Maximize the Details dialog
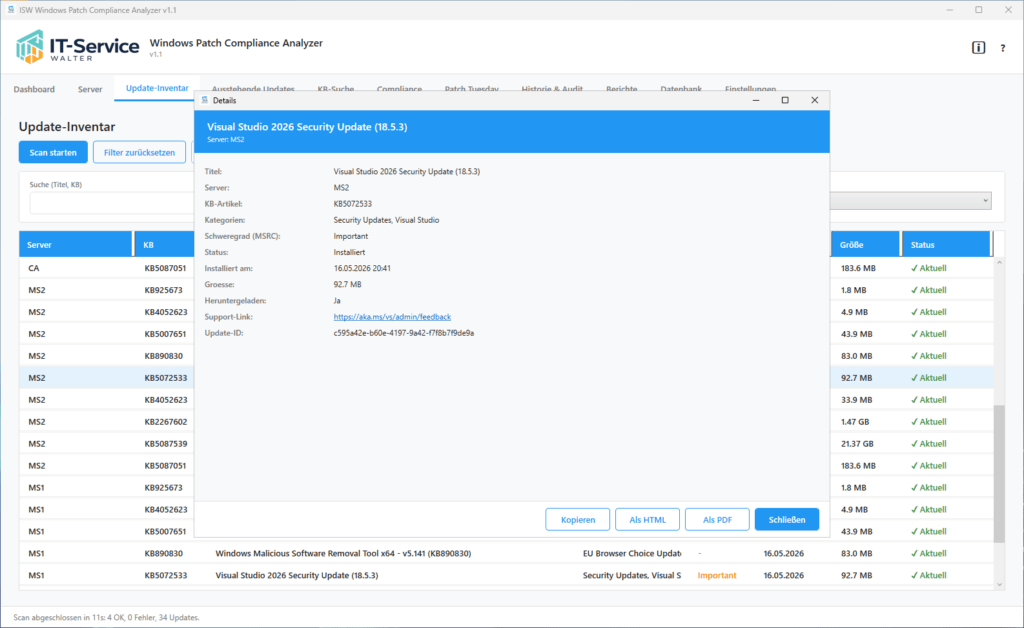The height and width of the screenshot is (628, 1024). (x=785, y=100)
